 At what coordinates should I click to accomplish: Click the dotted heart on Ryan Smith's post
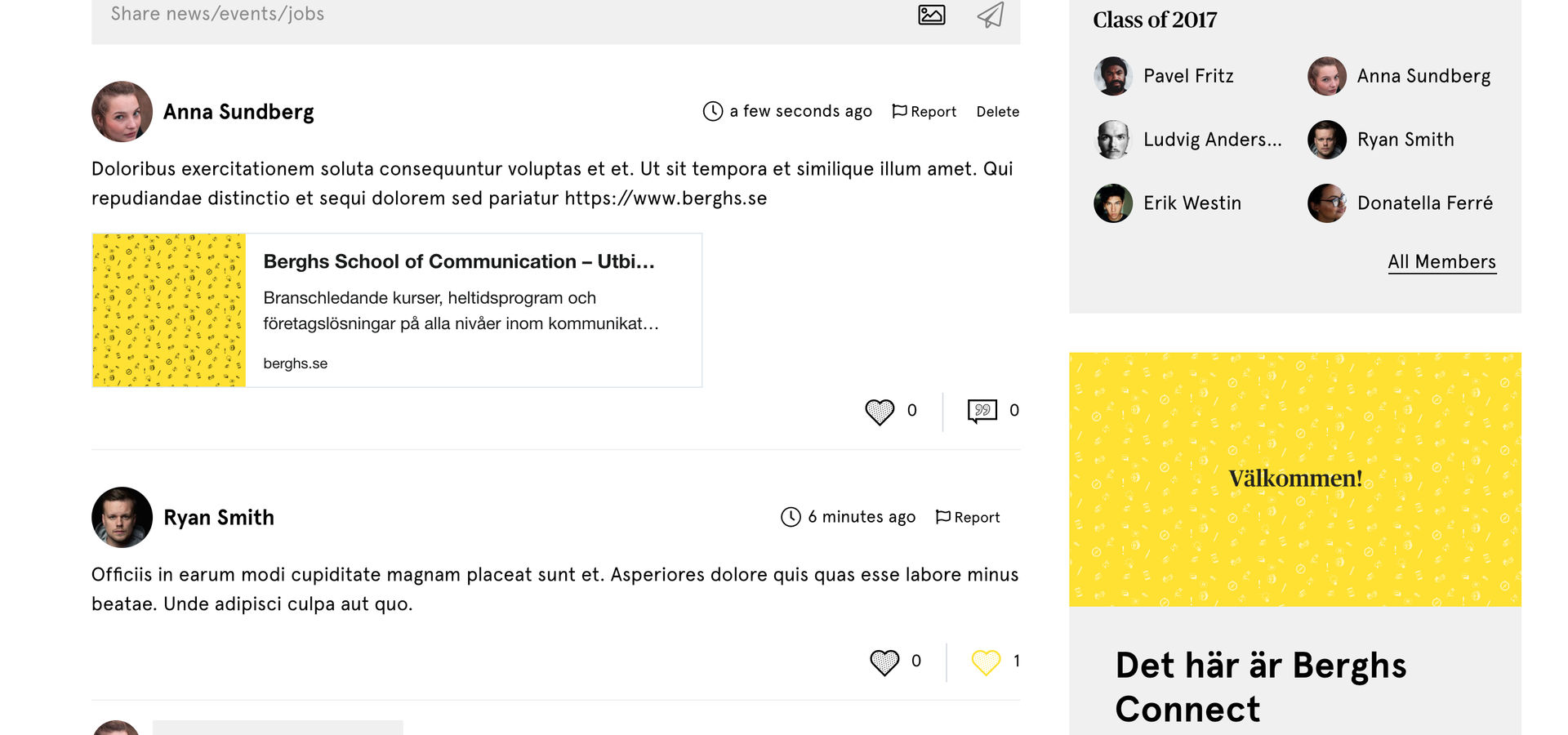tap(884, 662)
